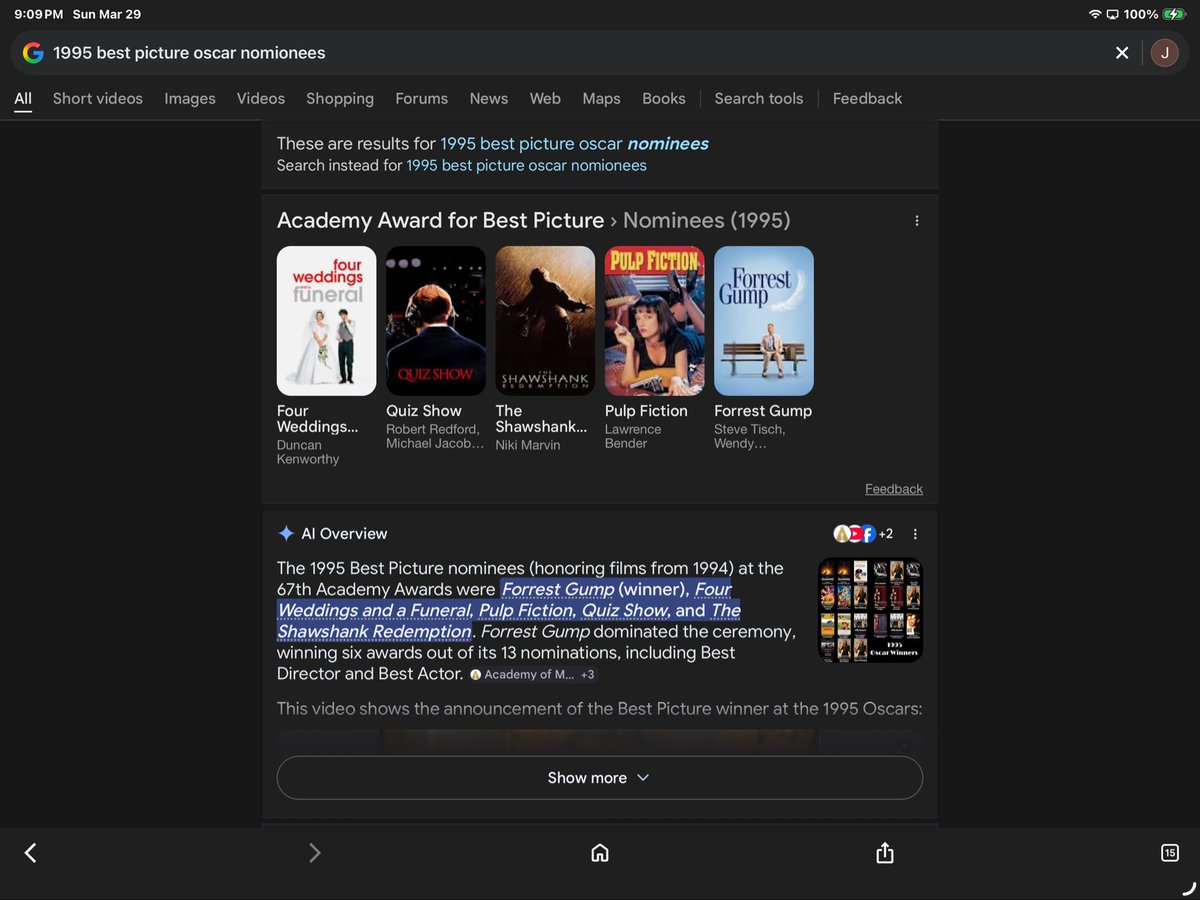
Task: Open the Nominees panel three-dot menu
Action: 917,221
